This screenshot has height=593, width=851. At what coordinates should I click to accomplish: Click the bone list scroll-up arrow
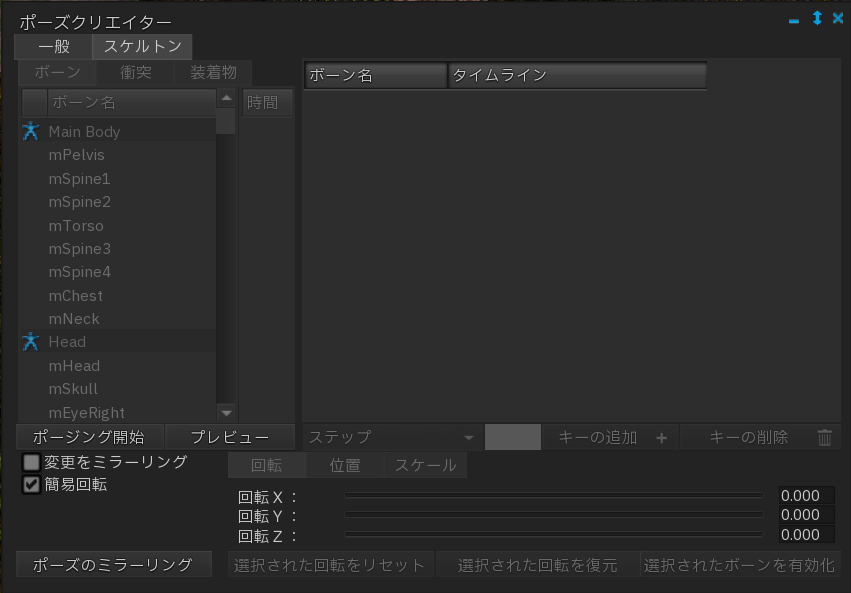tap(226, 98)
